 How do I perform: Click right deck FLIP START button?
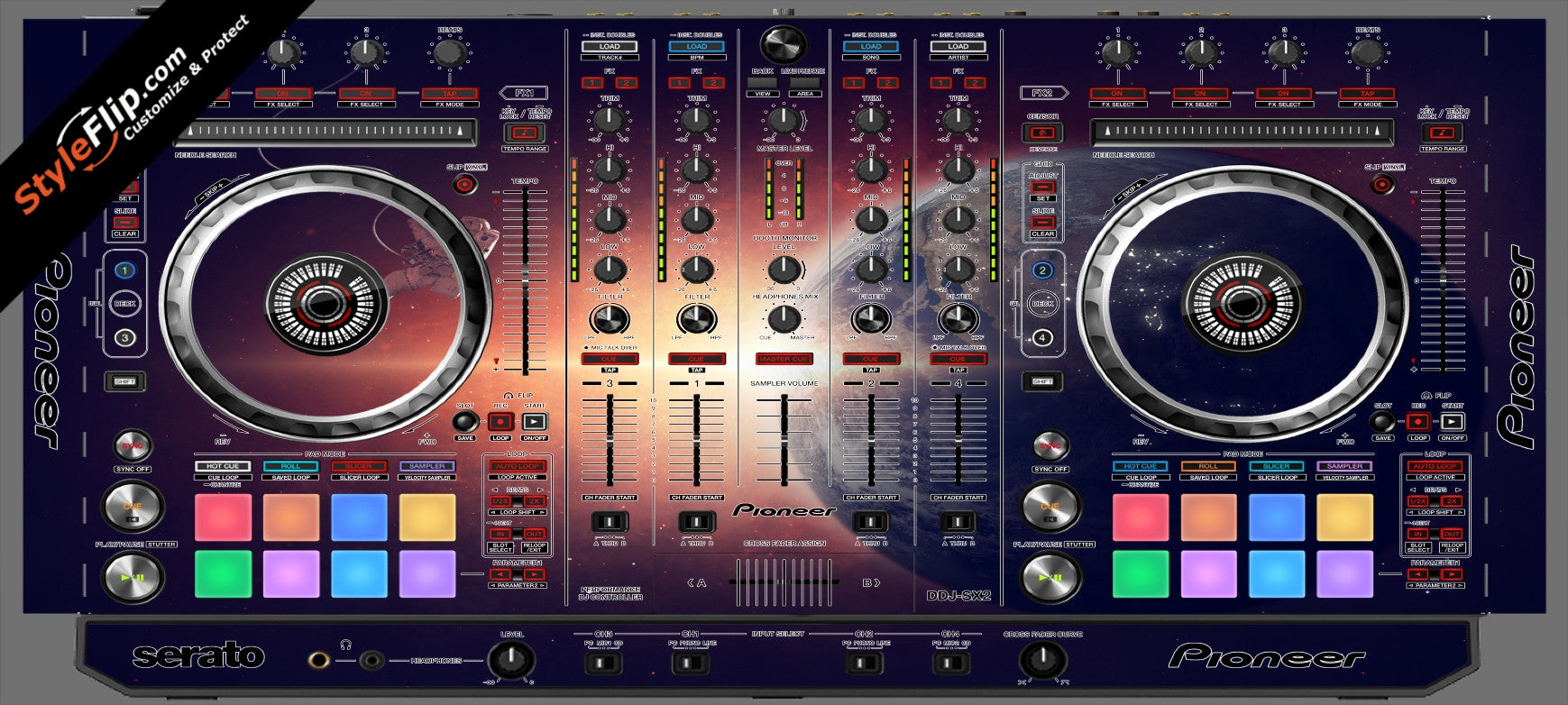pos(1453,422)
